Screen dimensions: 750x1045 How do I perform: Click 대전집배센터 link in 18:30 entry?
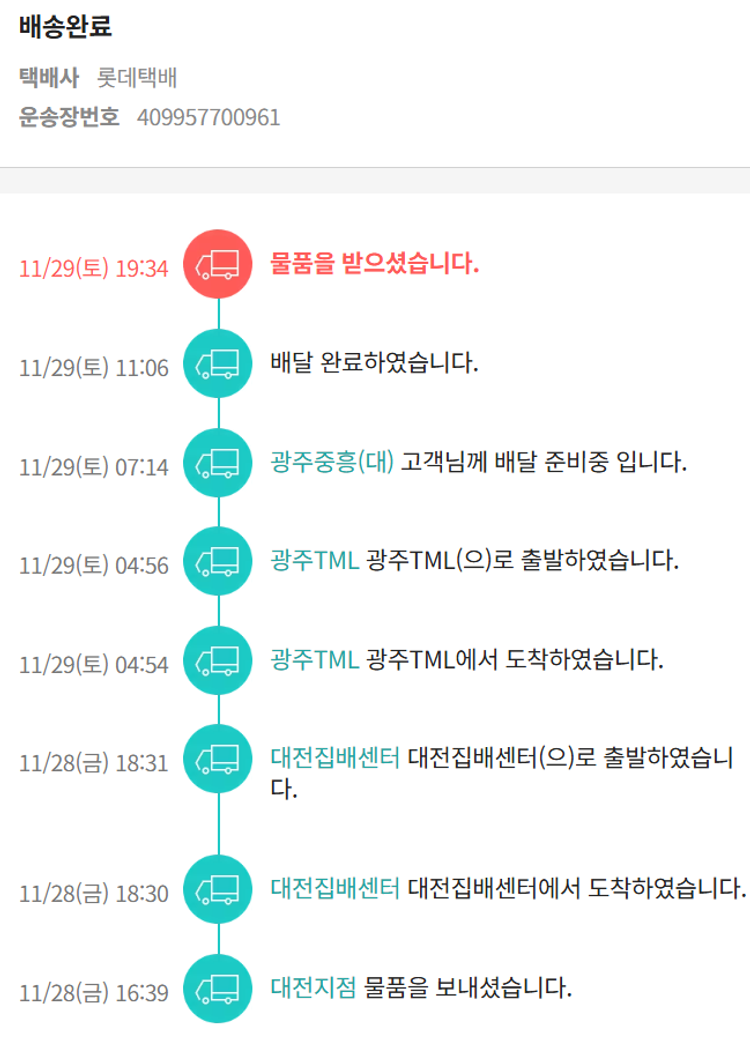click(x=335, y=888)
